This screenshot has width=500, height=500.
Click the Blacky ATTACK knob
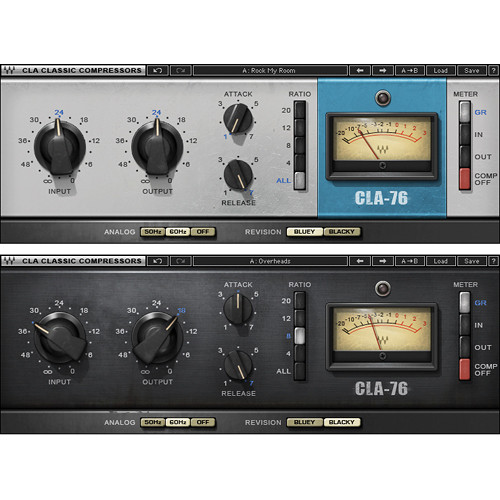pos(238,309)
